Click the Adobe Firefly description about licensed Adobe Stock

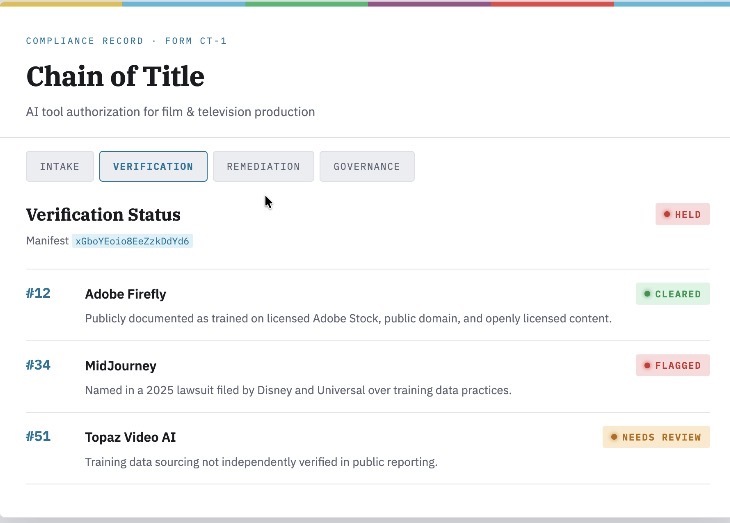(348, 319)
